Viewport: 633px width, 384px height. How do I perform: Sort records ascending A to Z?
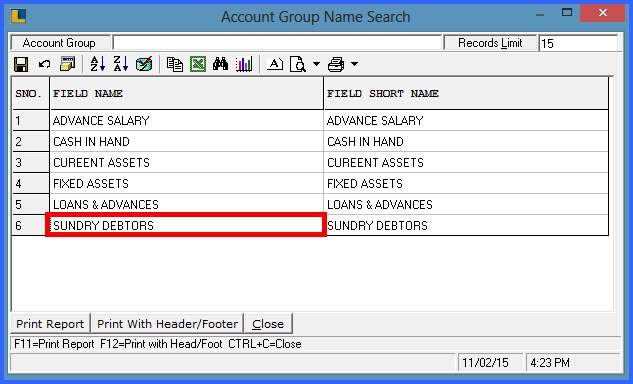[x=98, y=64]
